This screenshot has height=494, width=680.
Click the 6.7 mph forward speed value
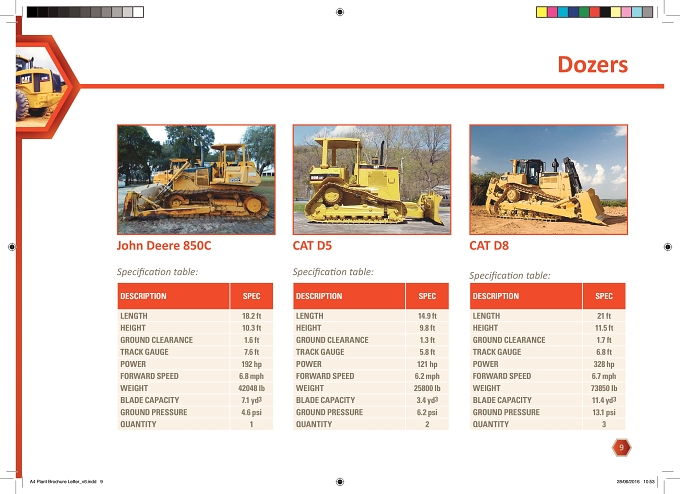[x=604, y=376]
